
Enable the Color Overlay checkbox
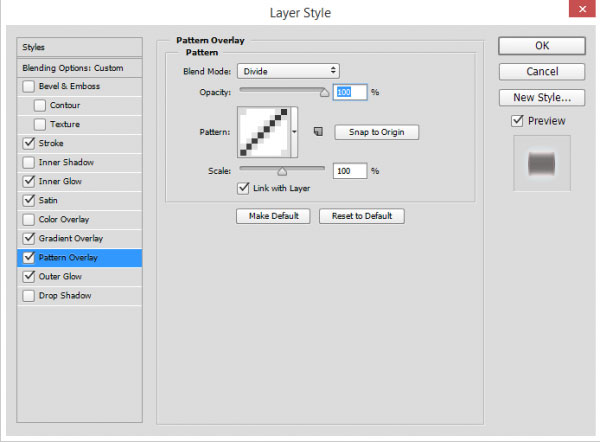28,219
